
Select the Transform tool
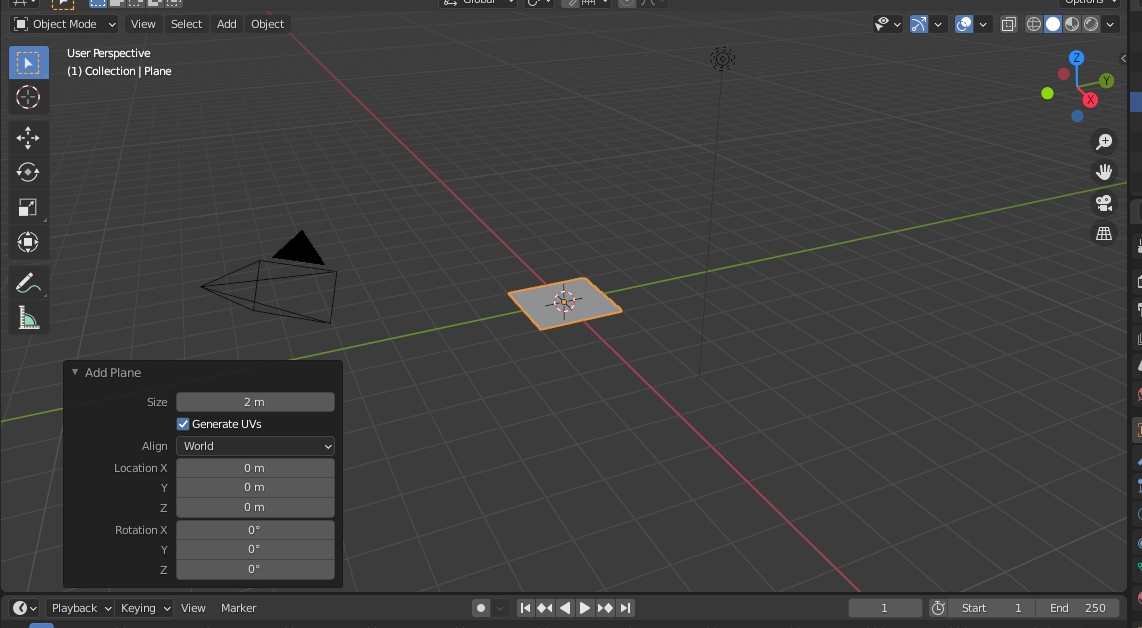[28, 243]
